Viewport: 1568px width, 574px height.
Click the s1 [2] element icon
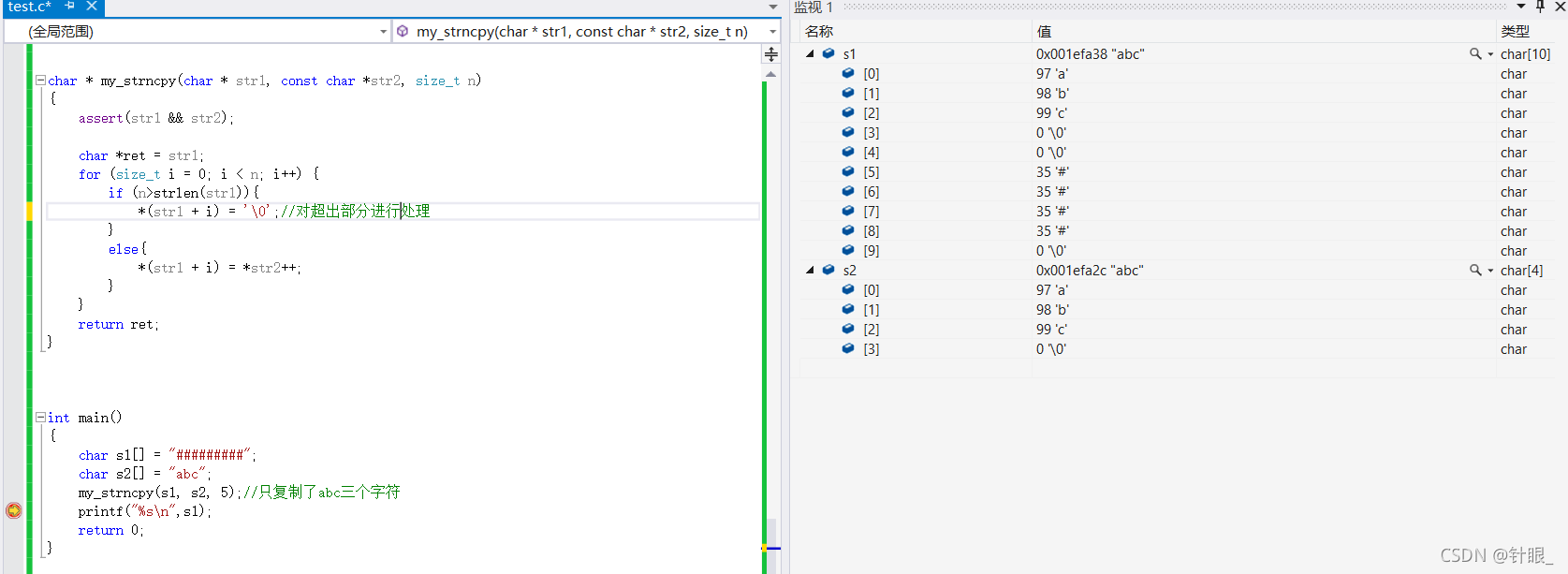848,112
